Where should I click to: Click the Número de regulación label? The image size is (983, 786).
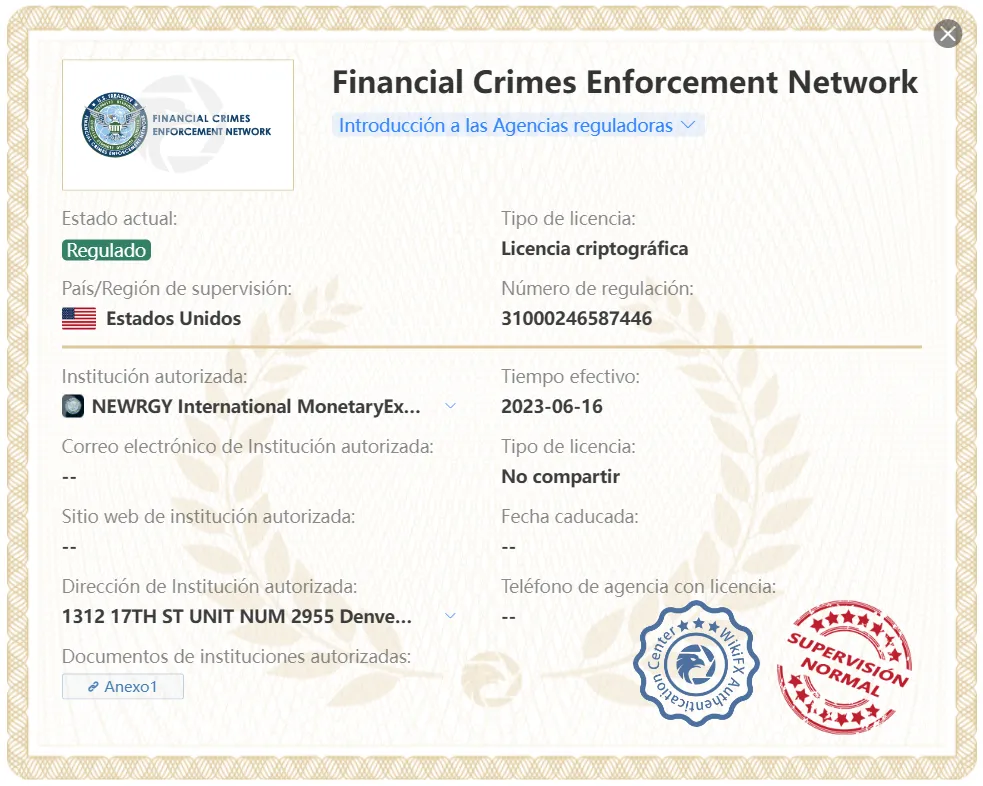(597, 288)
